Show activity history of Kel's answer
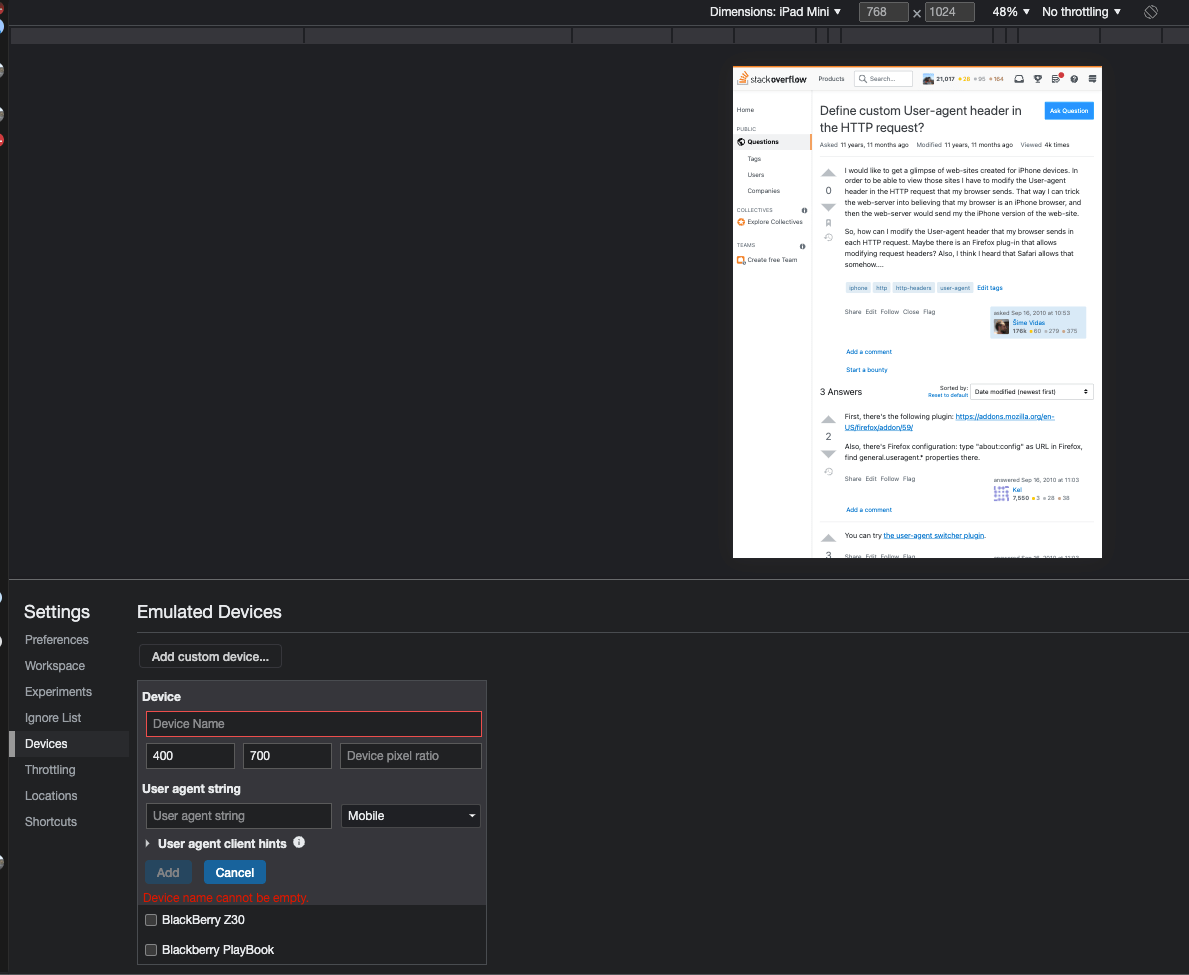Viewport: 1189px width, 975px height. [828, 472]
